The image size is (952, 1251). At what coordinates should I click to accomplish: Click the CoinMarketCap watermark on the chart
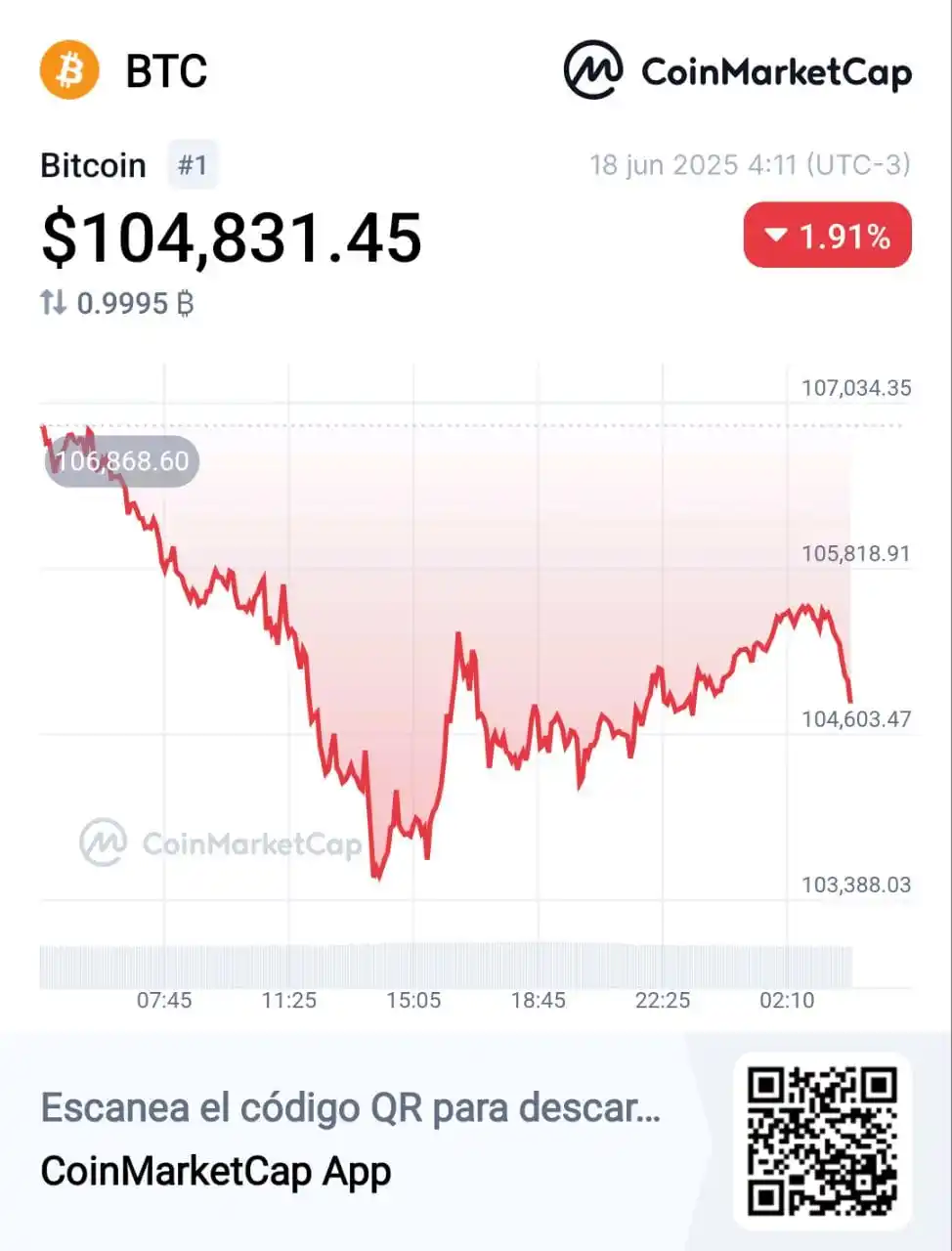(221, 842)
